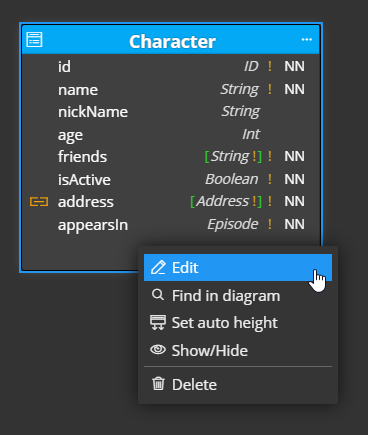Click the eye icon for Show/Hide
The image size is (368, 435).
(158, 350)
